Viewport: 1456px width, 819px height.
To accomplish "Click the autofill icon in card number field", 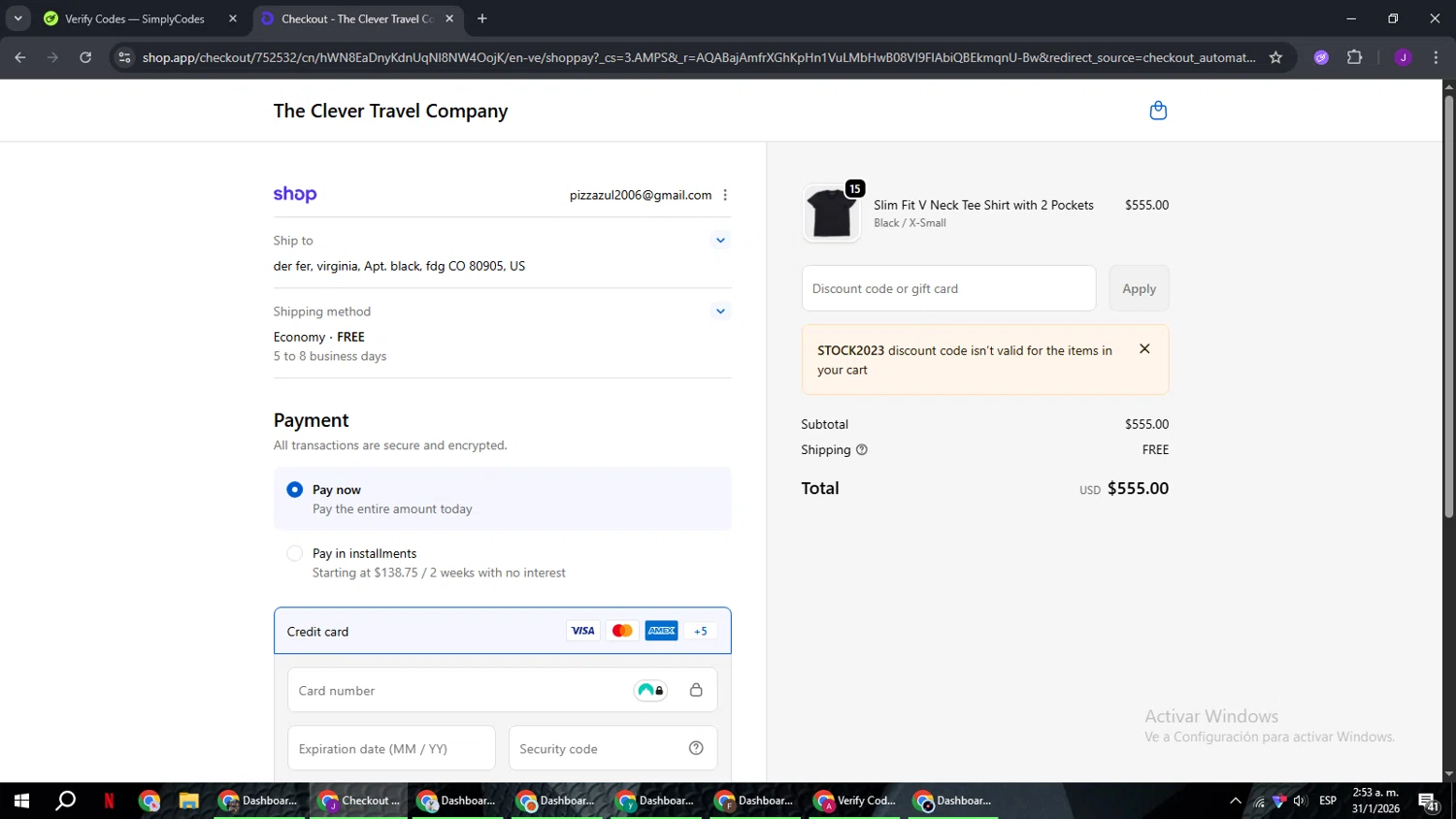I will pyautogui.click(x=650, y=690).
